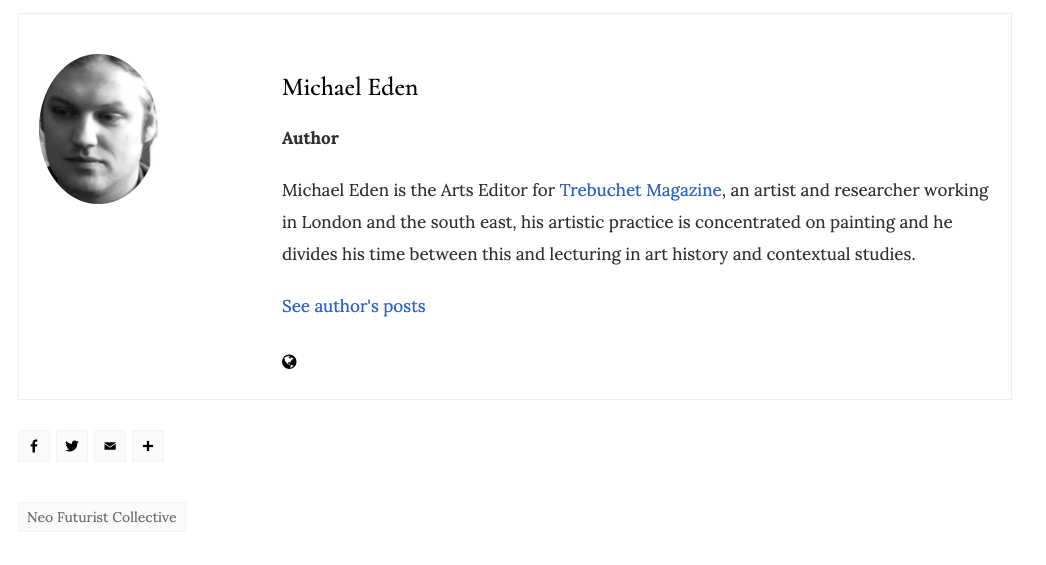Expand extra share options with plus
The image size is (1046, 565).
tap(148, 446)
